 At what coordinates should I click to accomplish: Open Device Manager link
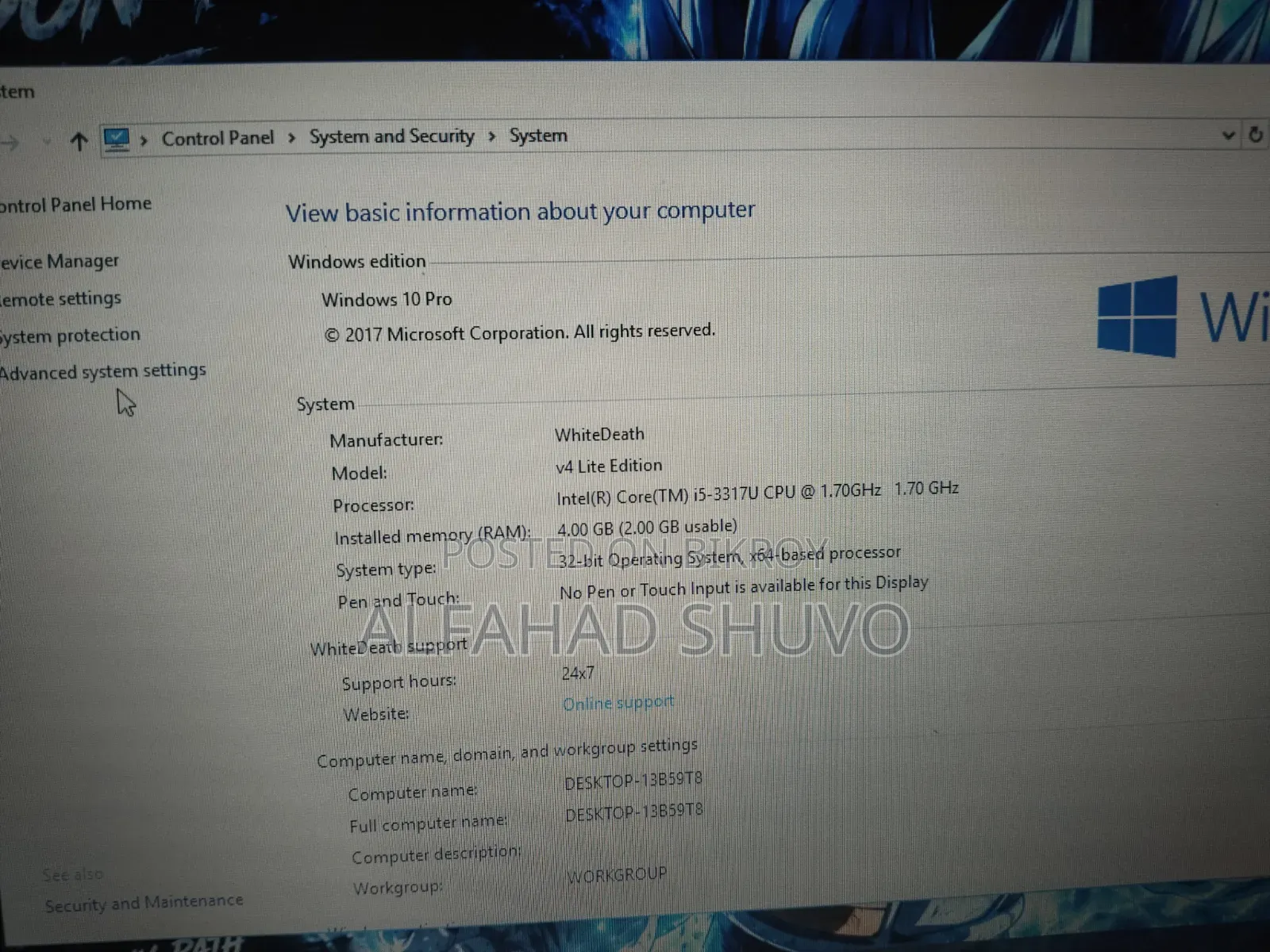60,261
